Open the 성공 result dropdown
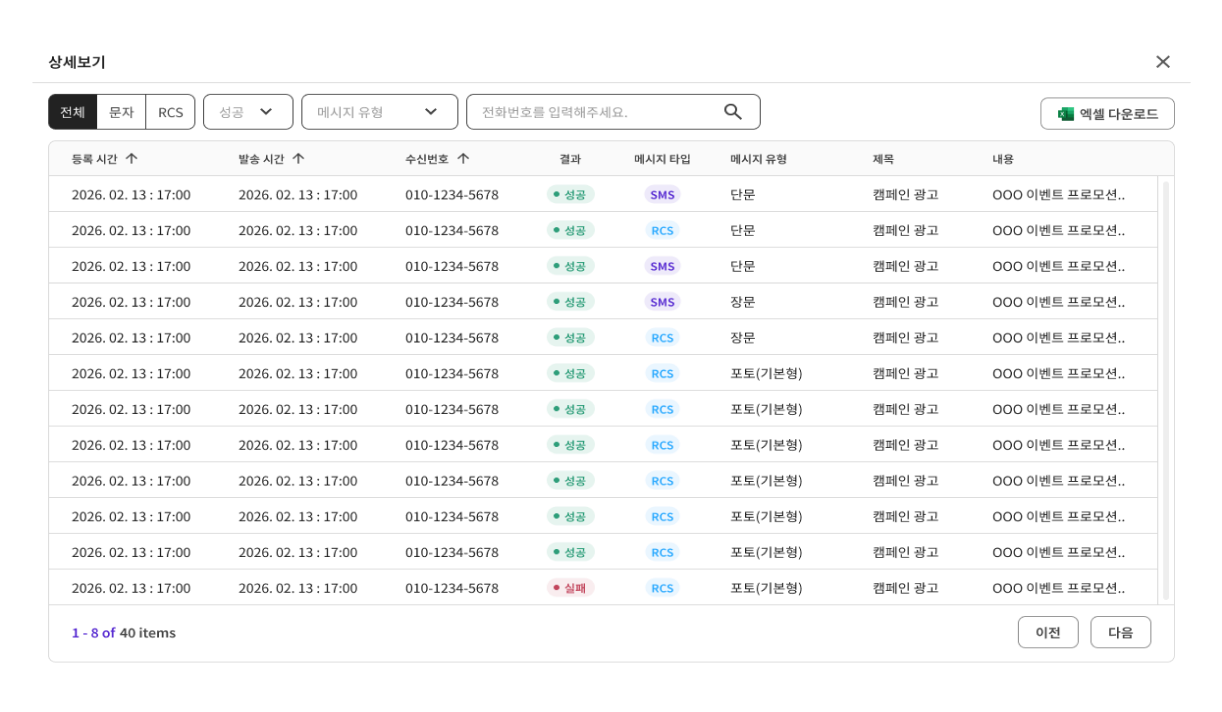Screen dimensions: 1222x712 coord(248,112)
